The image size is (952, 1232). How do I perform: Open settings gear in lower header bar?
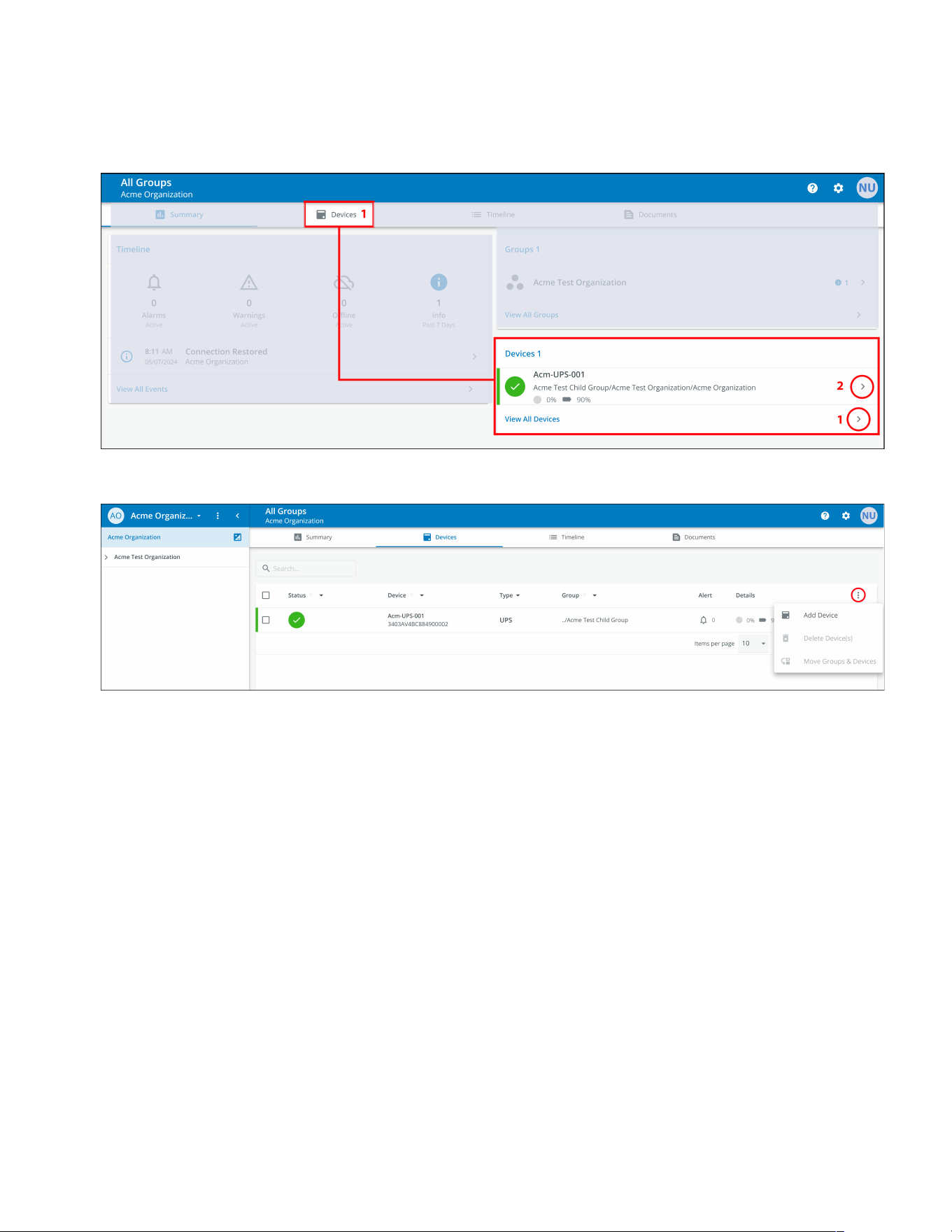(x=846, y=516)
